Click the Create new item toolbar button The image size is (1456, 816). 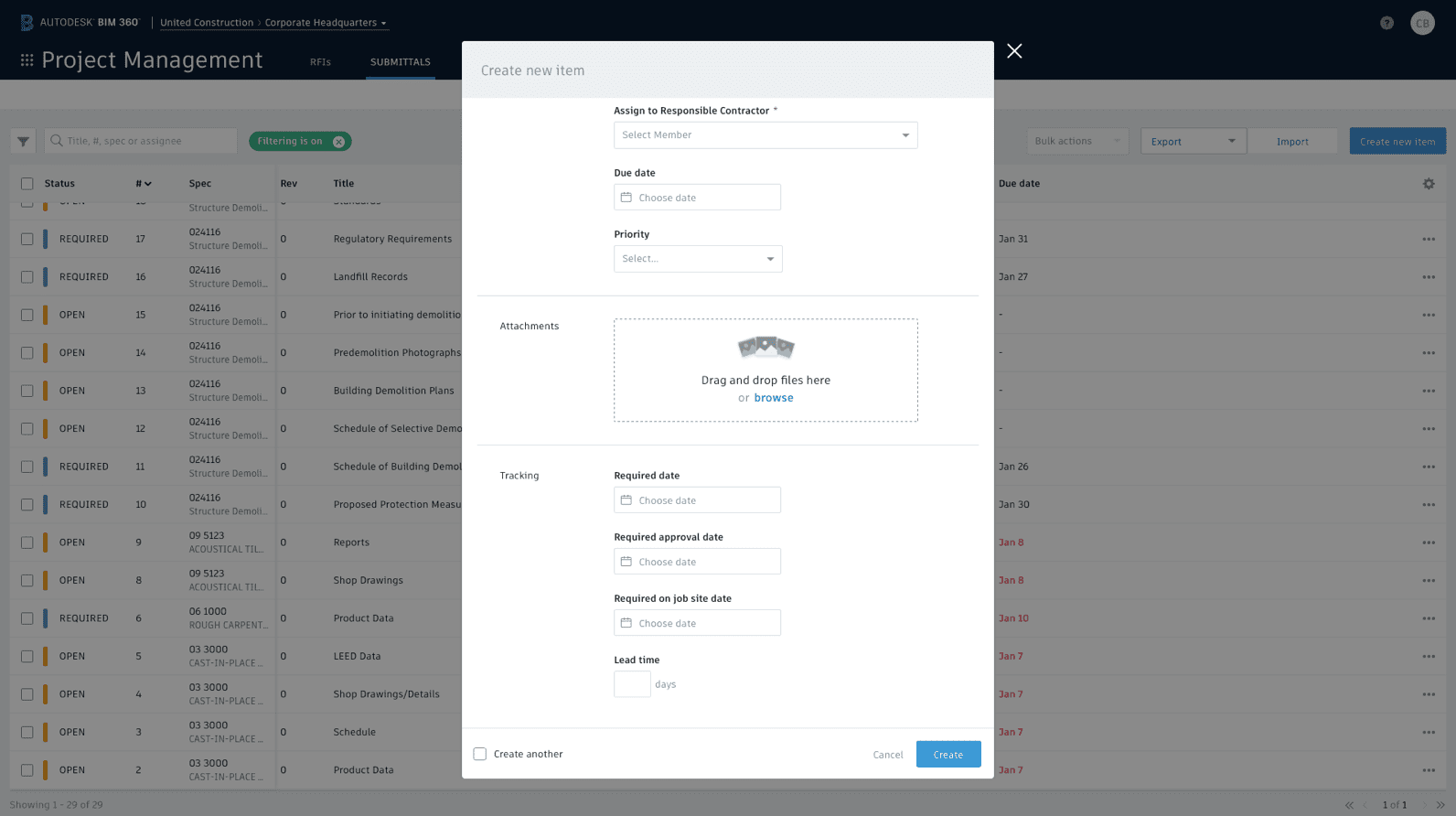(1397, 141)
